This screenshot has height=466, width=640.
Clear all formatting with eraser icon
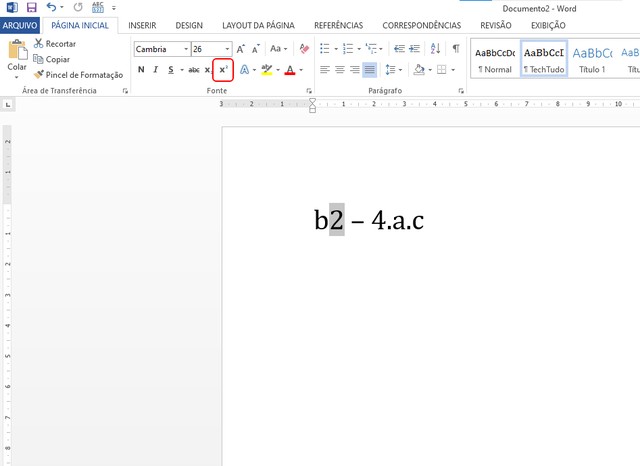304,49
